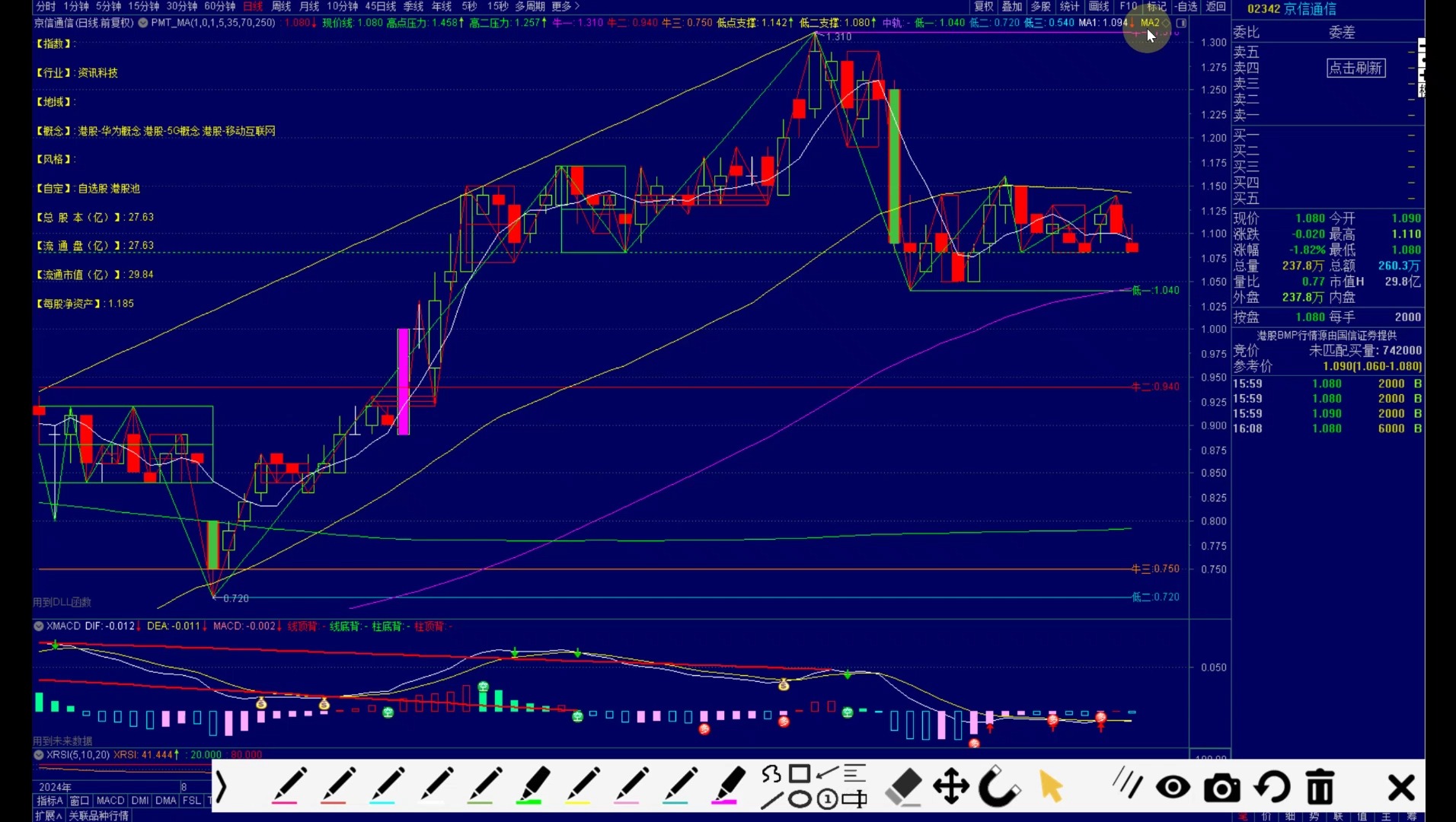Pick the text lines tool

click(854, 773)
